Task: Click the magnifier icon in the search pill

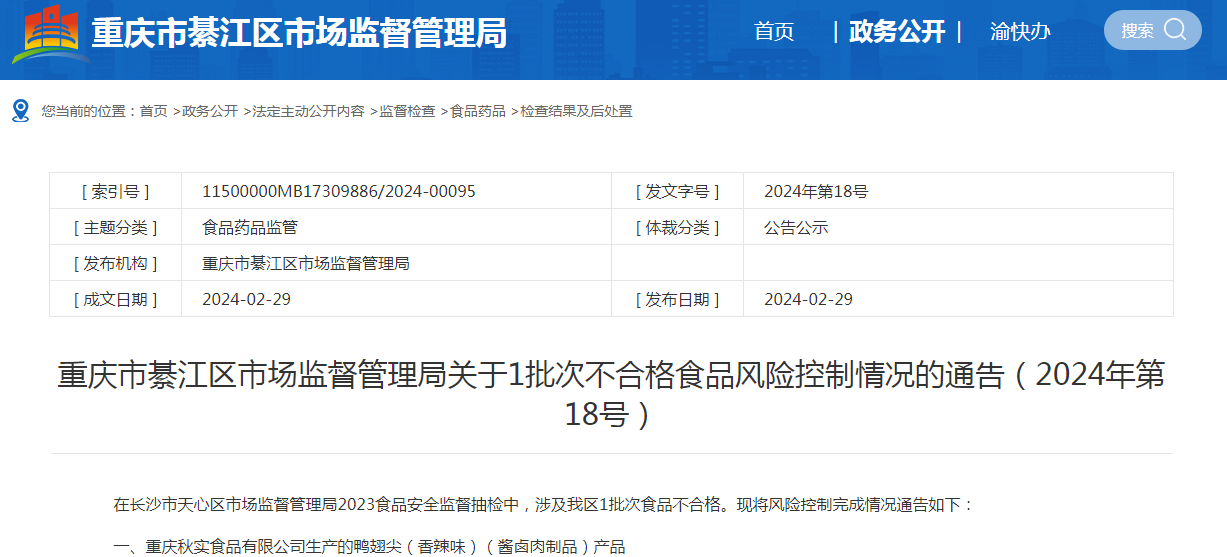Action: click(x=1175, y=30)
